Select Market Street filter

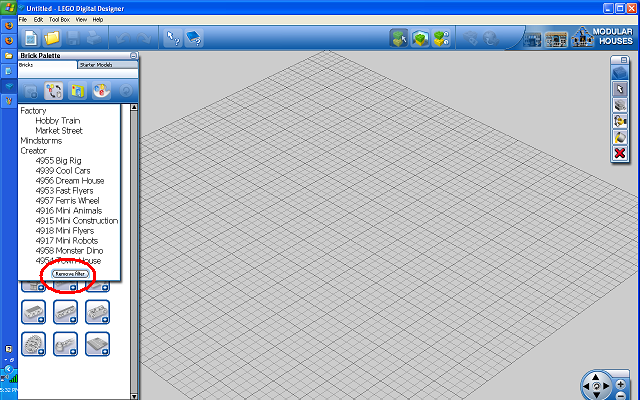pyautogui.click(x=59, y=131)
